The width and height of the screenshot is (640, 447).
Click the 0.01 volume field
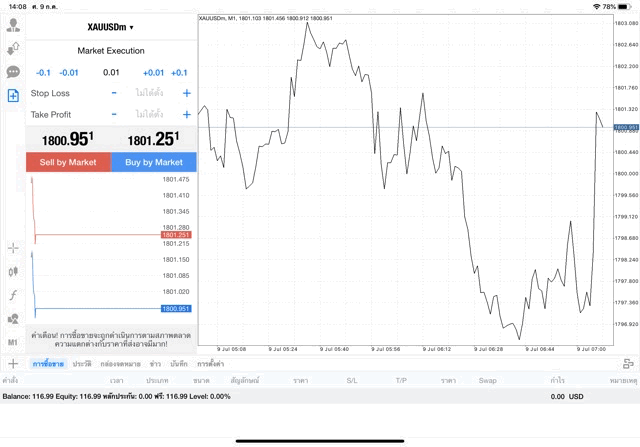pyautogui.click(x=111, y=72)
